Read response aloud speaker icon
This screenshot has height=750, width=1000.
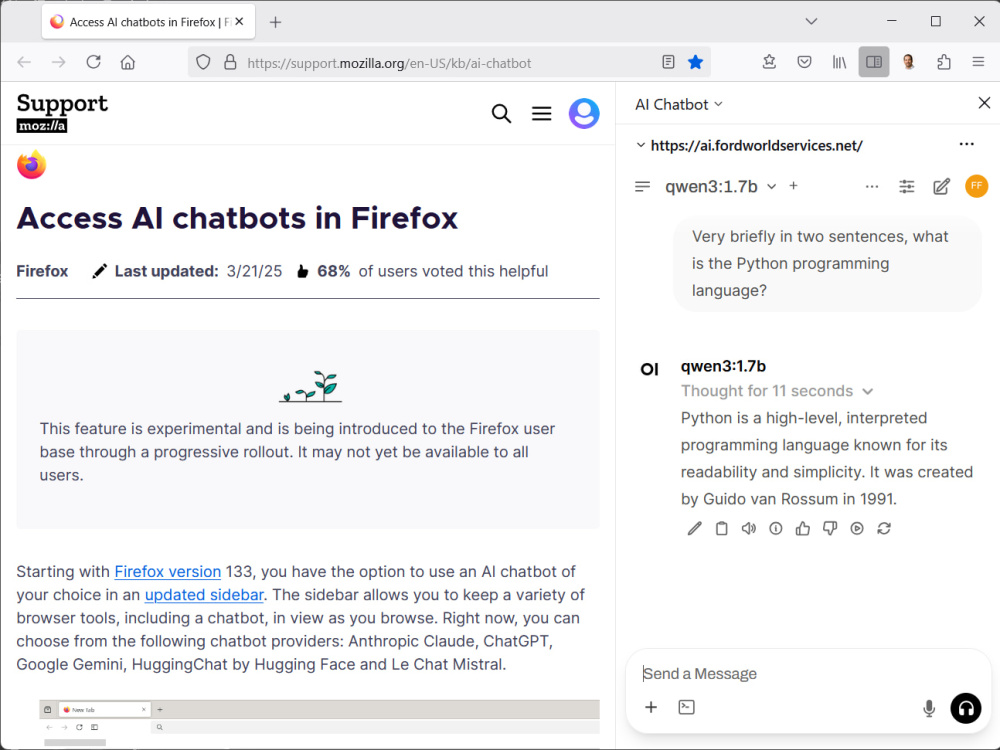point(748,528)
